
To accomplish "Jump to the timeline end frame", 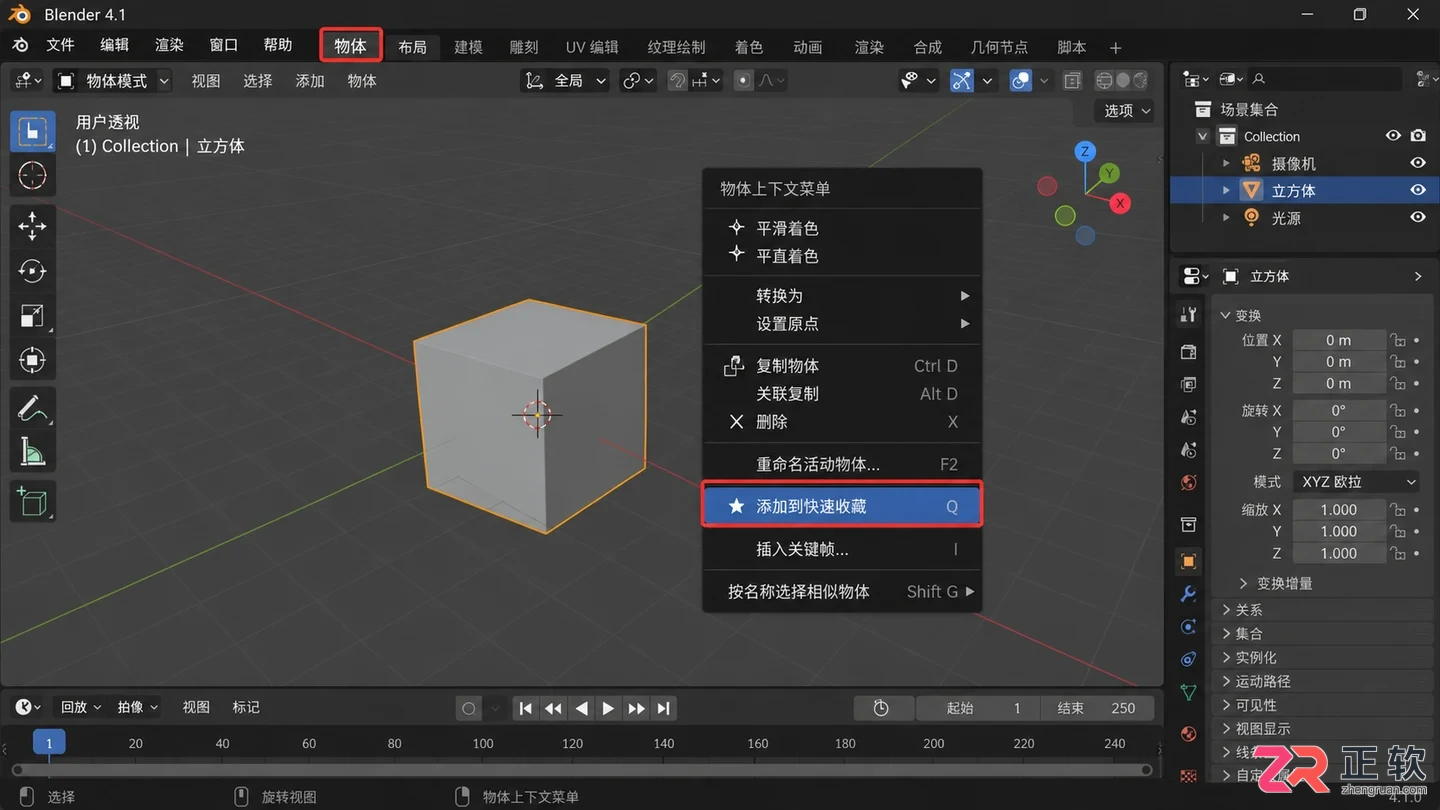I will click(x=663, y=708).
